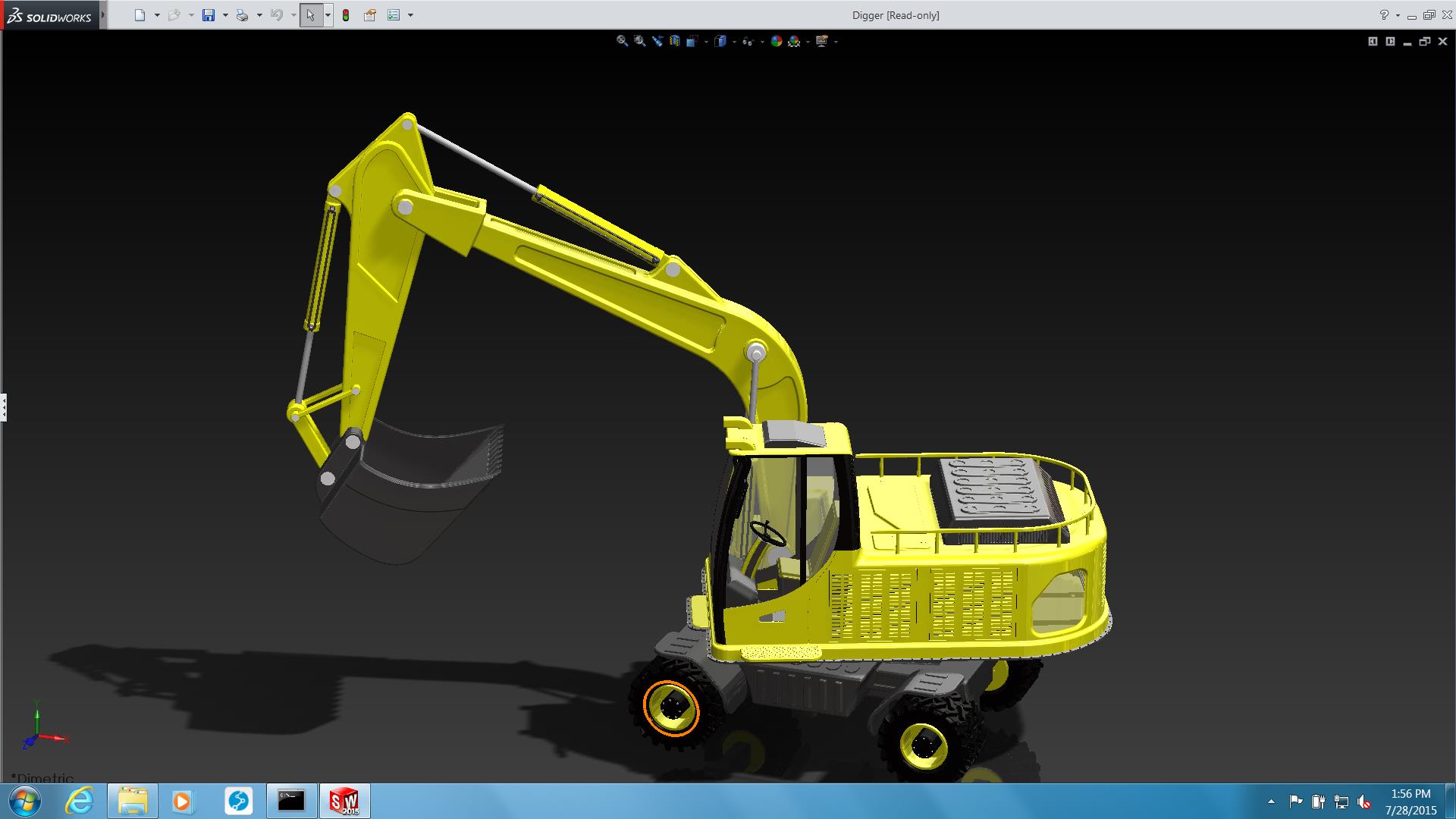Open the View Orientation dropdown arrow
1456x819 pixels.
(x=706, y=42)
